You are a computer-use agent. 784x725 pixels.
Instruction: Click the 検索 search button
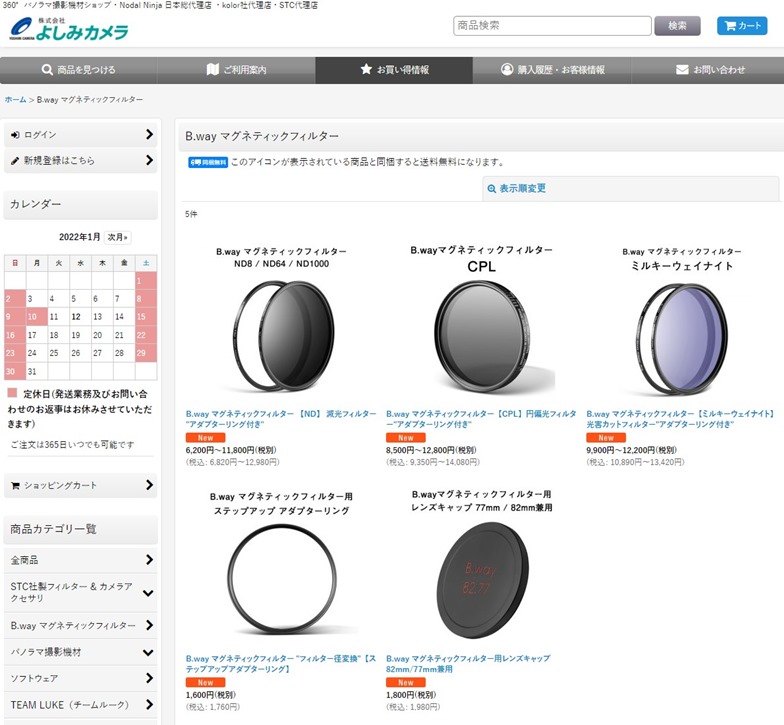pyautogui.click(x=678, y=26)
